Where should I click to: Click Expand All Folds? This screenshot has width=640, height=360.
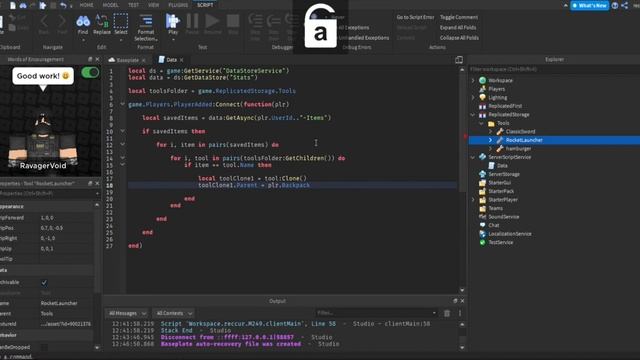pyautogui.click(x=458, y=27)
